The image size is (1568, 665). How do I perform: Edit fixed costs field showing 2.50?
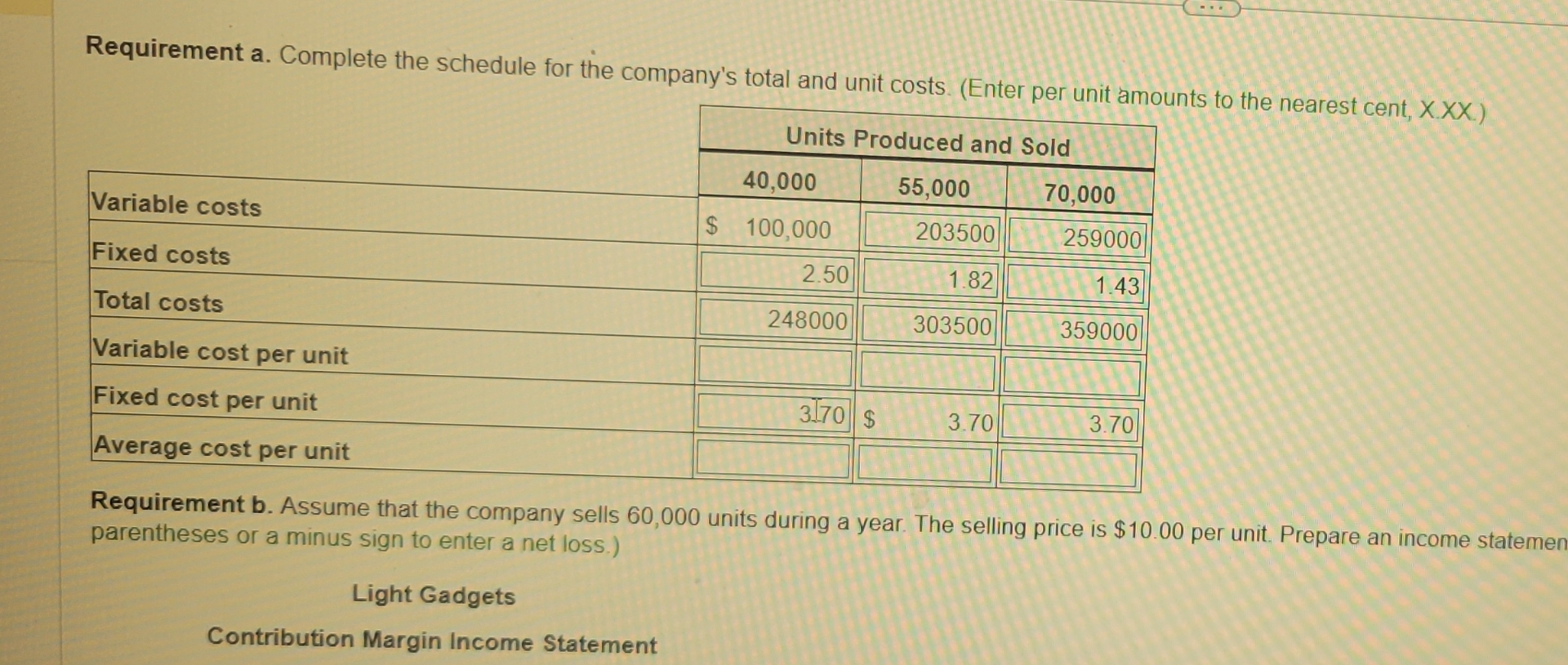click(776, 272)
